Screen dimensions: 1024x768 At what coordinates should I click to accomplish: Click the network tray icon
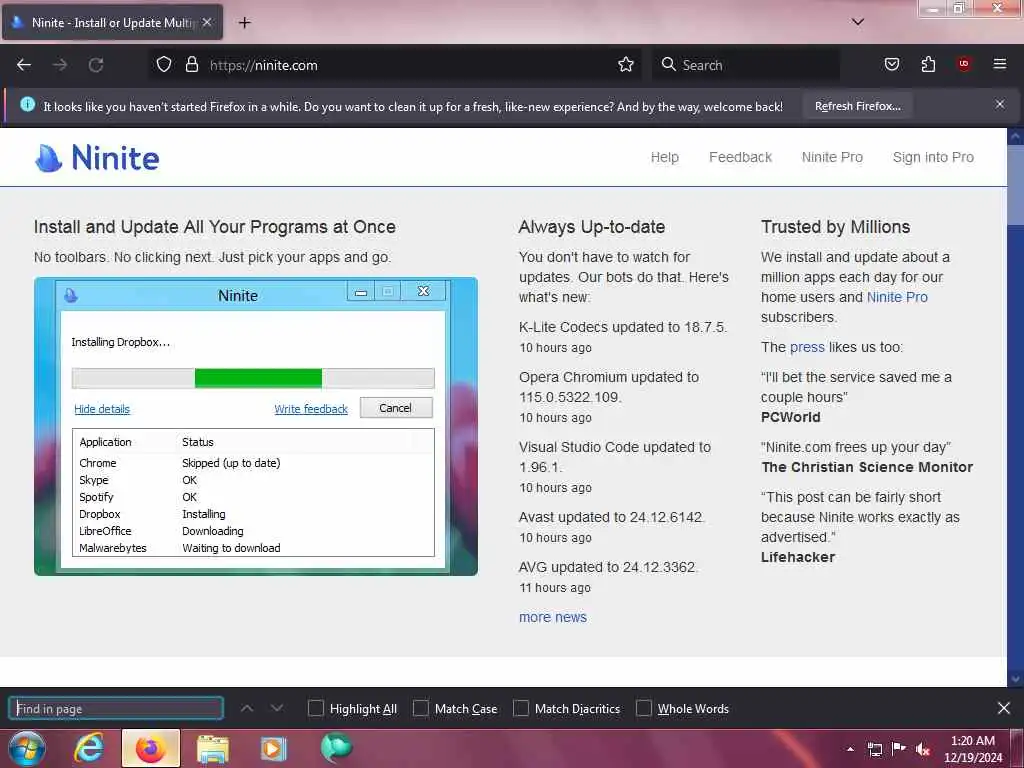(874, 749)
